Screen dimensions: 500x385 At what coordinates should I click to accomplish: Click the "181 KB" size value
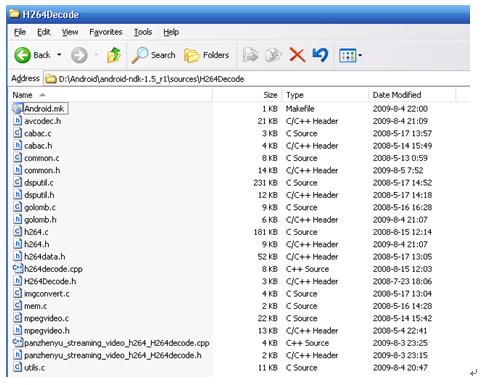point(265,232)
